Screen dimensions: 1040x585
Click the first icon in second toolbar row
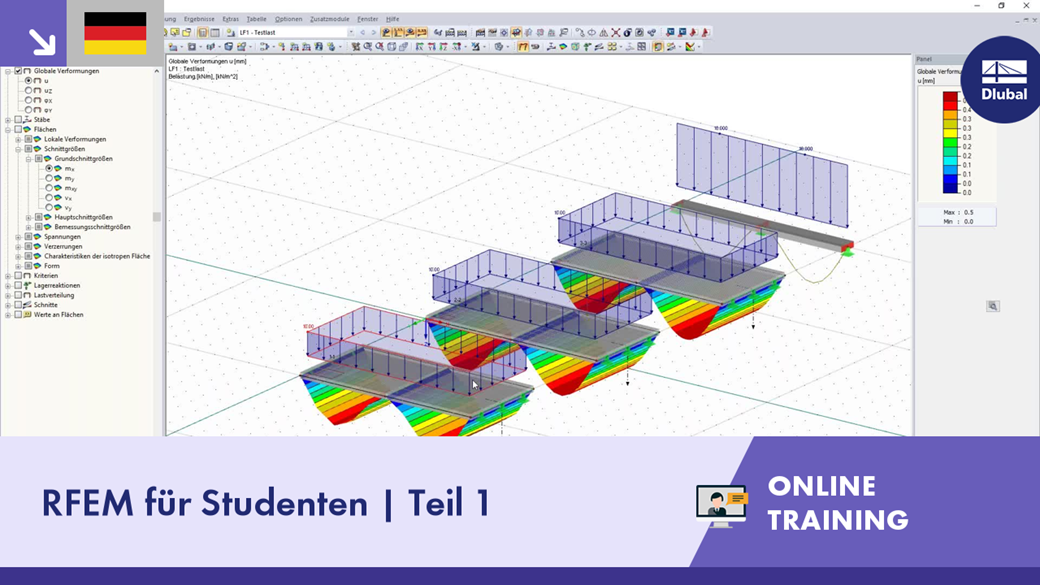click(172, 46)
